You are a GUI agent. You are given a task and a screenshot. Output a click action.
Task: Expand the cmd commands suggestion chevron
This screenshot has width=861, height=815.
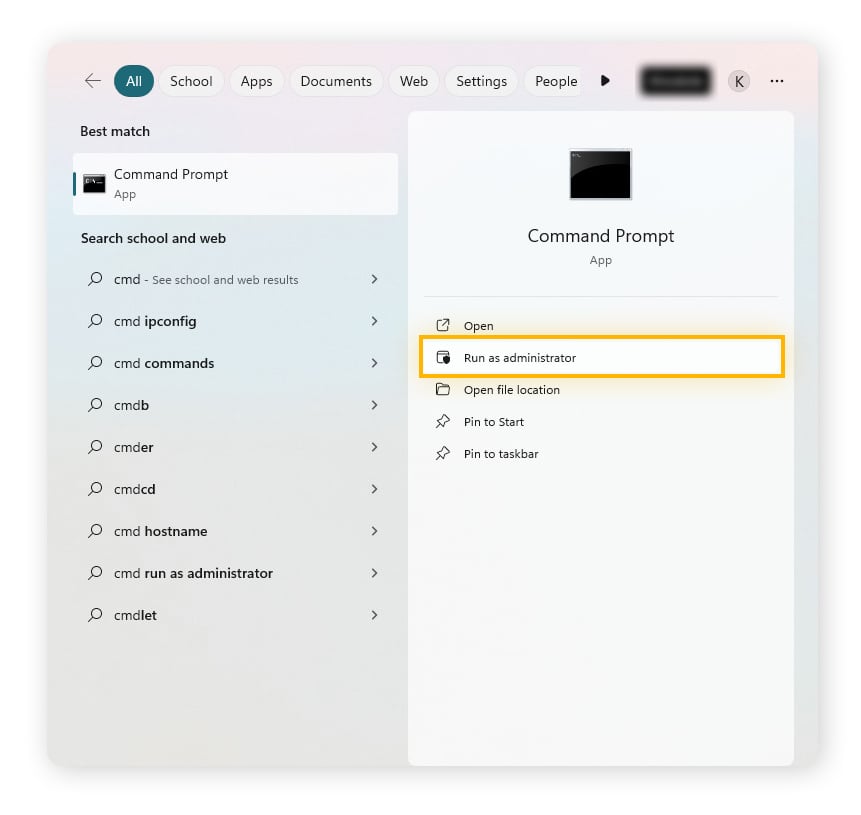click(374, 363)
